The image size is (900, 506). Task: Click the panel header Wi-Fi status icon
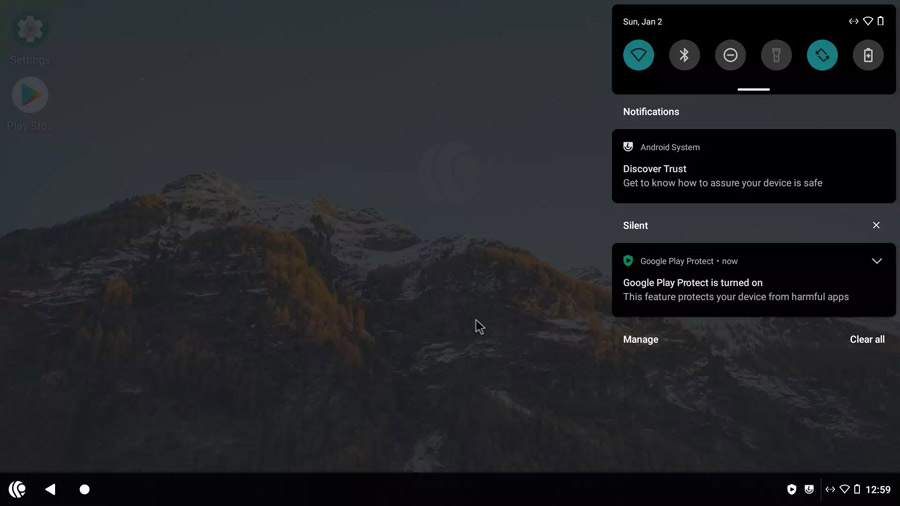click(868, 21)
